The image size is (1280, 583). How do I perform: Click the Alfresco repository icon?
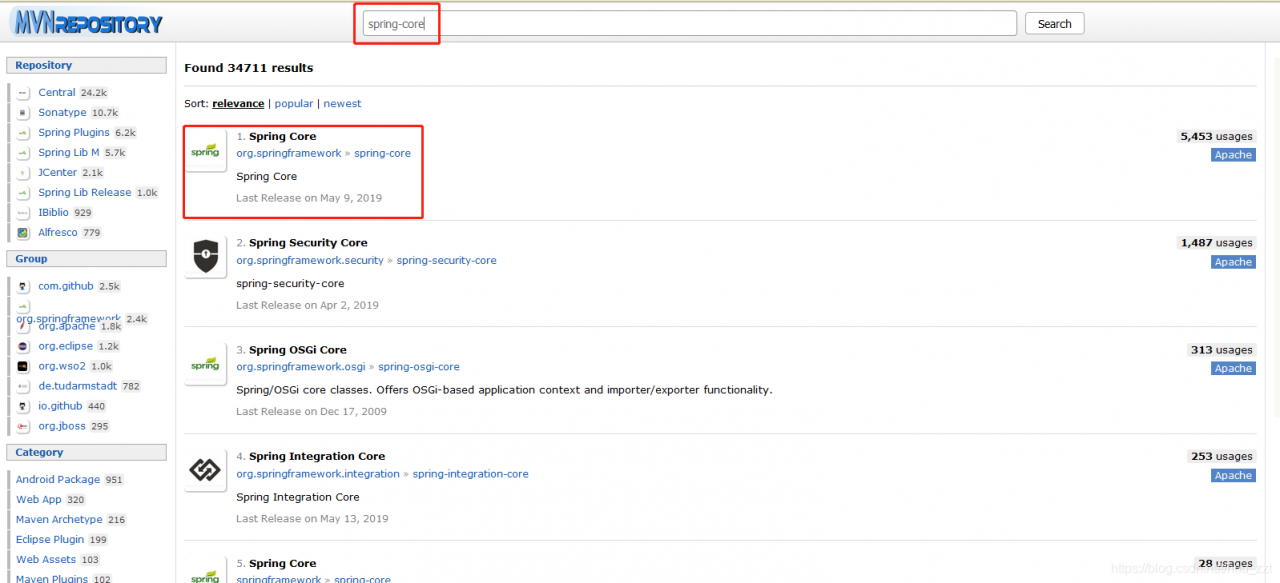[x=23, y=233]
